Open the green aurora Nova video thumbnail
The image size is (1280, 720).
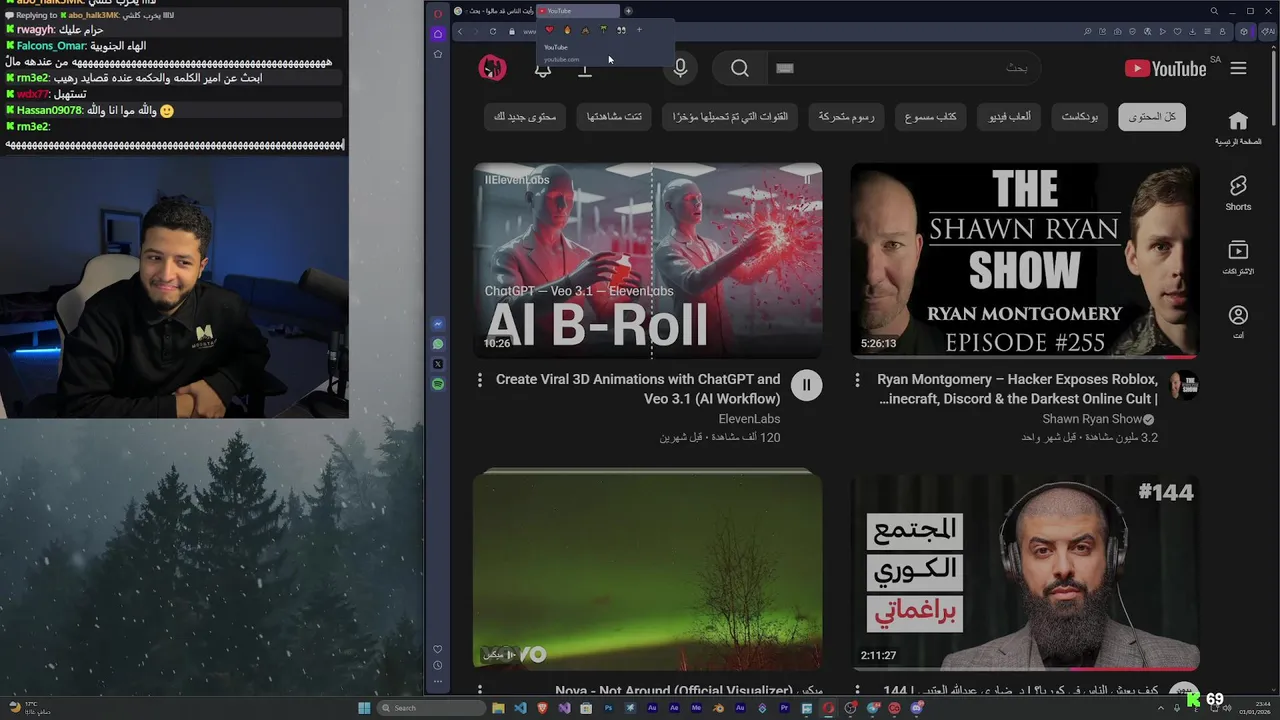[648, 570]
